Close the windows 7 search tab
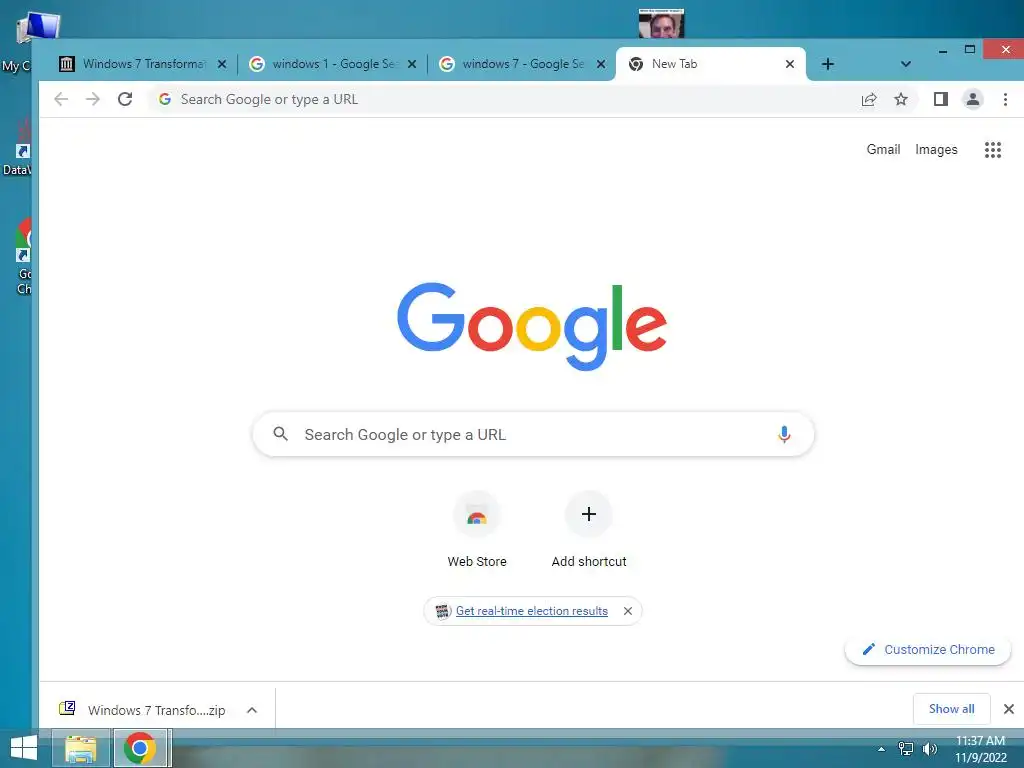 click(601, 64)
